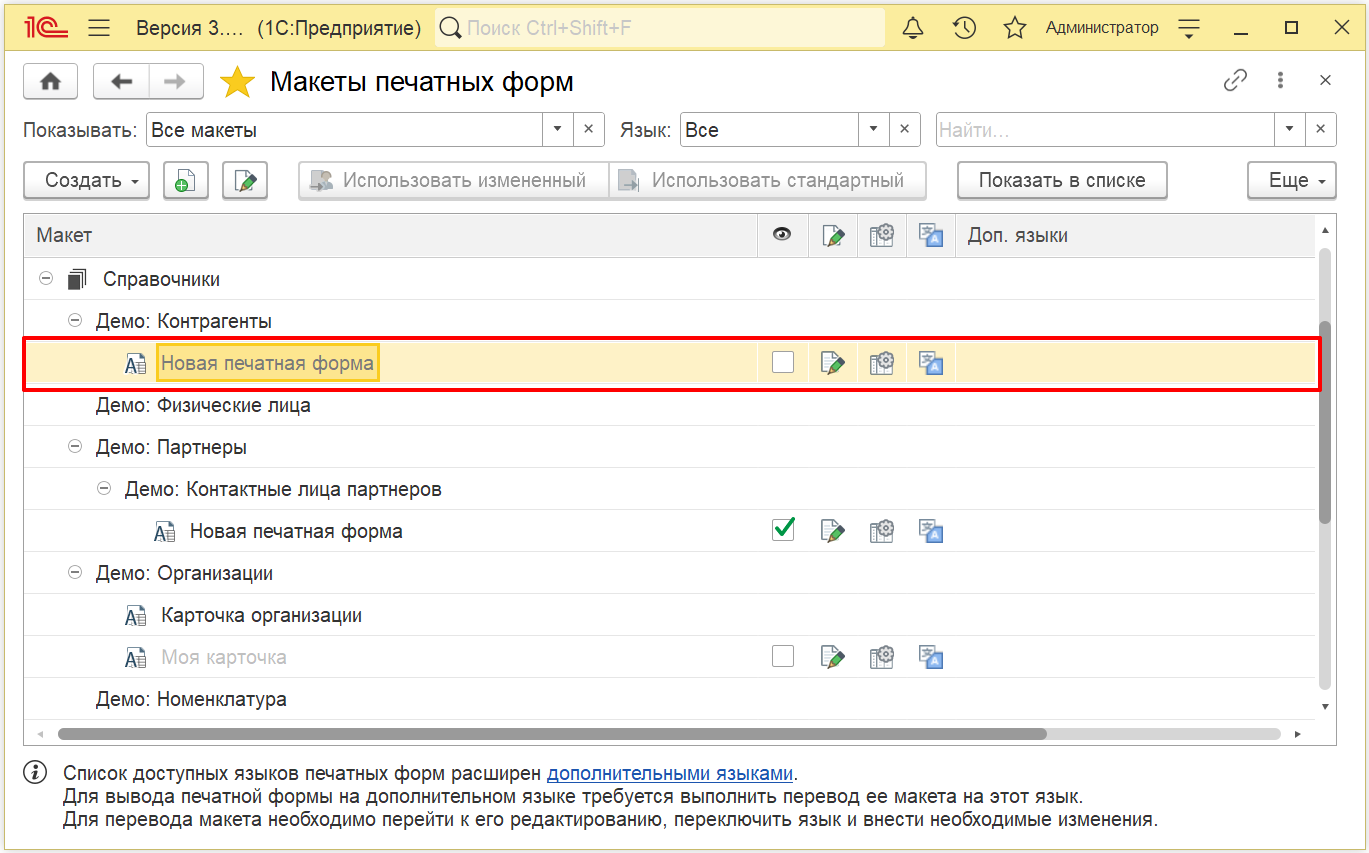Go to the home page
Viewport: 1369px width, 853px height.
[51, 82]
